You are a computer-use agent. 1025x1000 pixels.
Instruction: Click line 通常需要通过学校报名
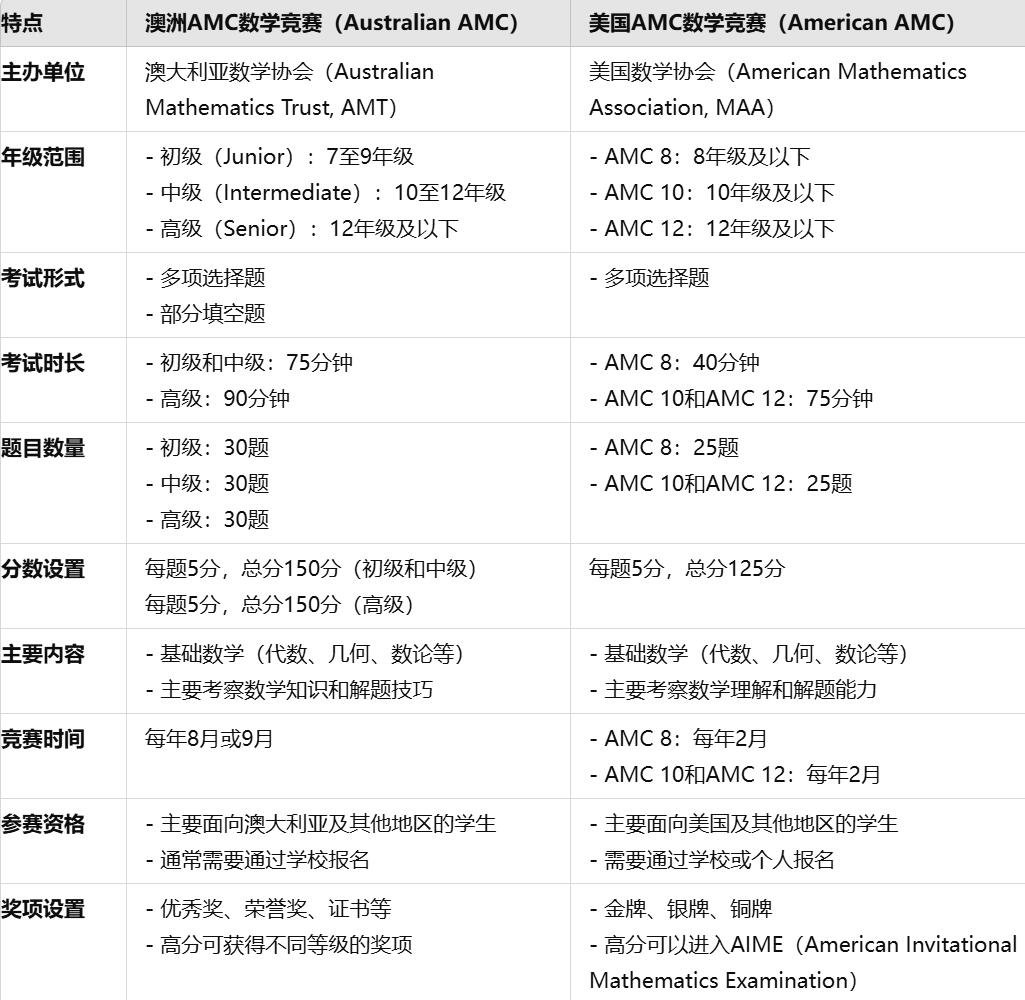coord(258,859)
